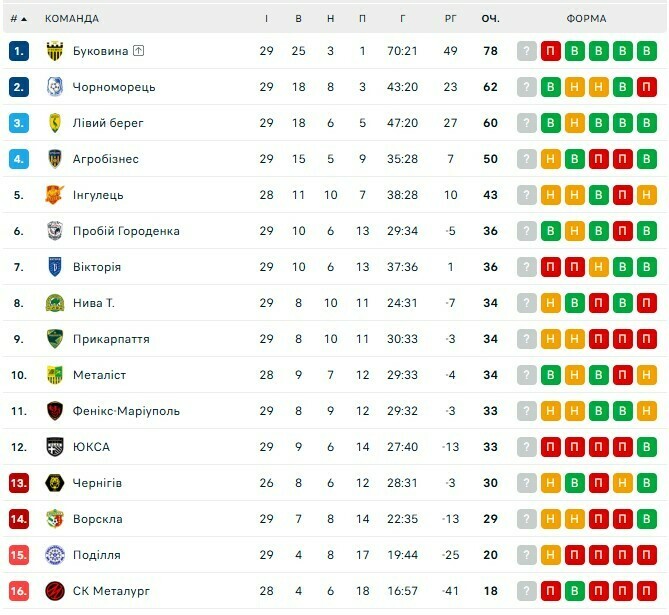The height and width of the screenshot is (615, 669).
Task: Open the Лівий берег team link
Action: click(x=108, y=123)
